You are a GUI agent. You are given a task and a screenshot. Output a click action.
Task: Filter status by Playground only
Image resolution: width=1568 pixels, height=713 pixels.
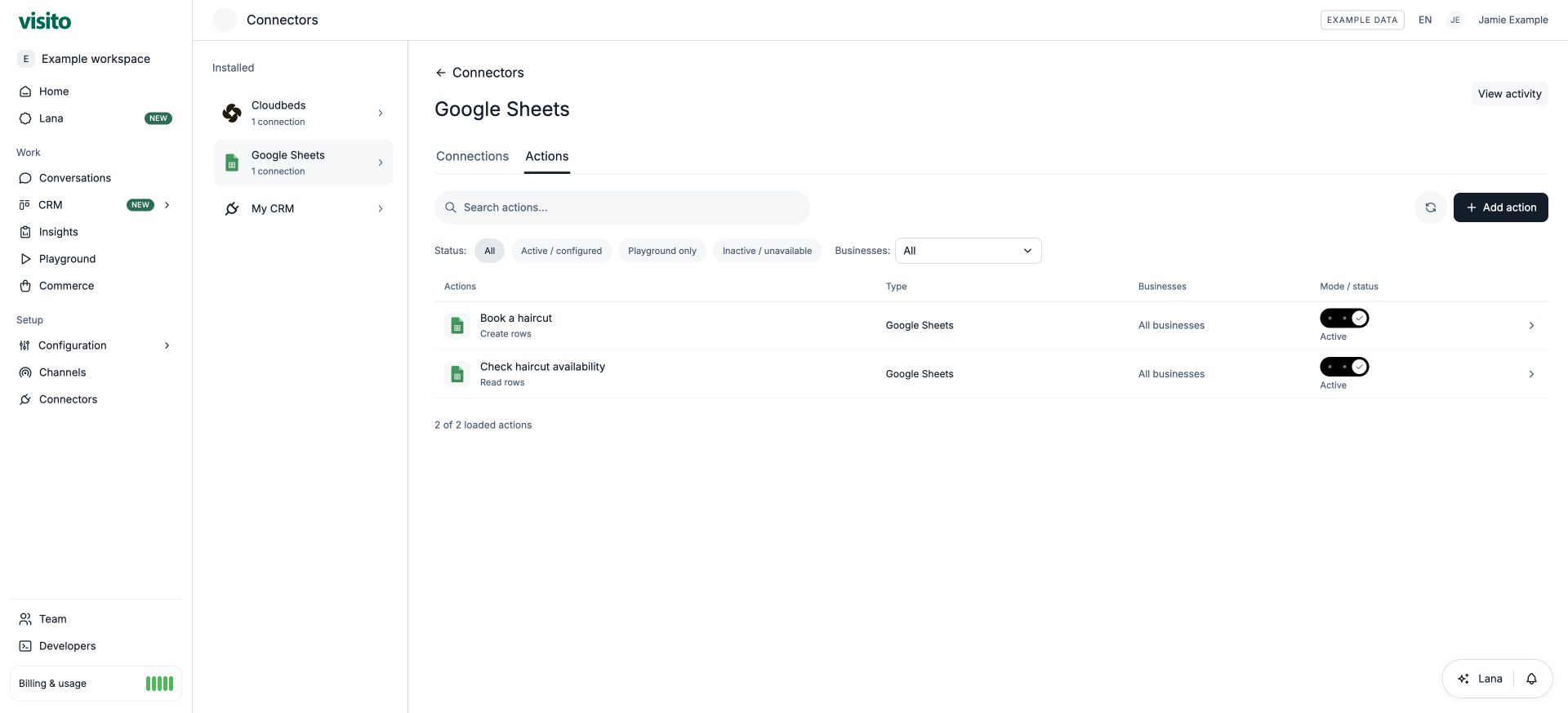click(662, 251)
